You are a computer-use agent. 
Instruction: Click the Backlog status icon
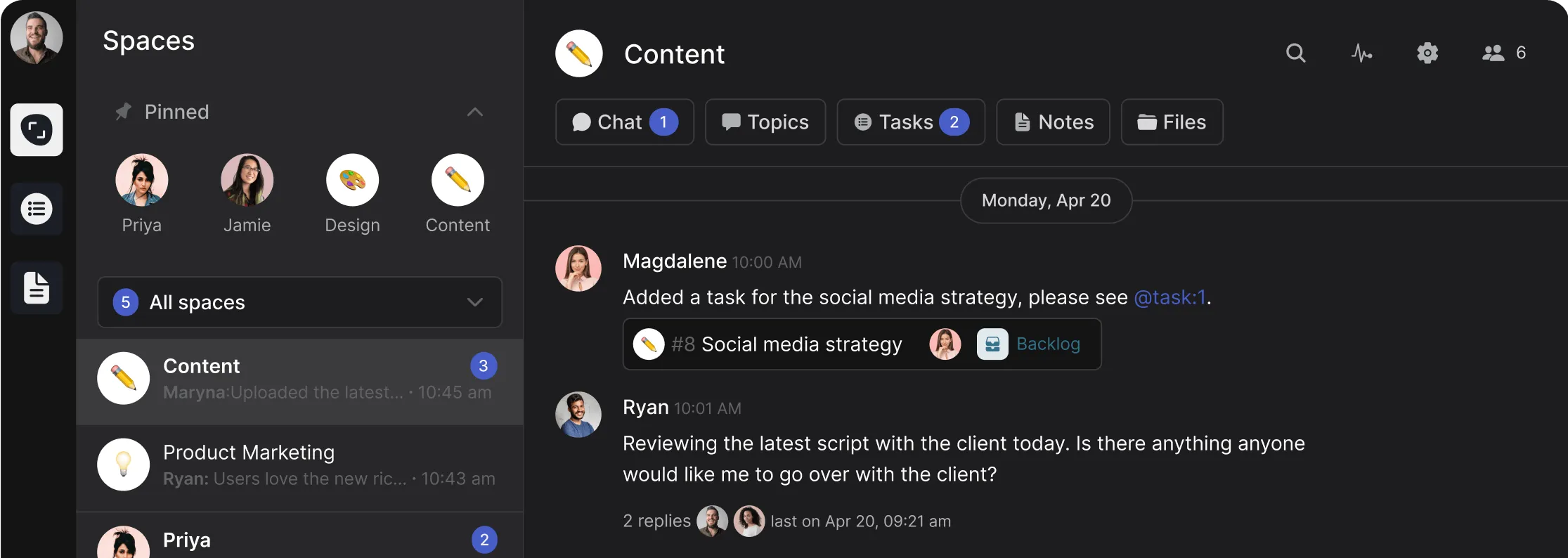coord(992,344)
